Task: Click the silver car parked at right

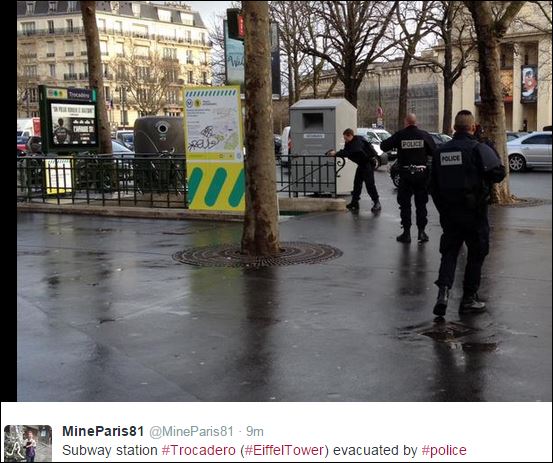Action: pyautogui.click(x=529, y=151)
